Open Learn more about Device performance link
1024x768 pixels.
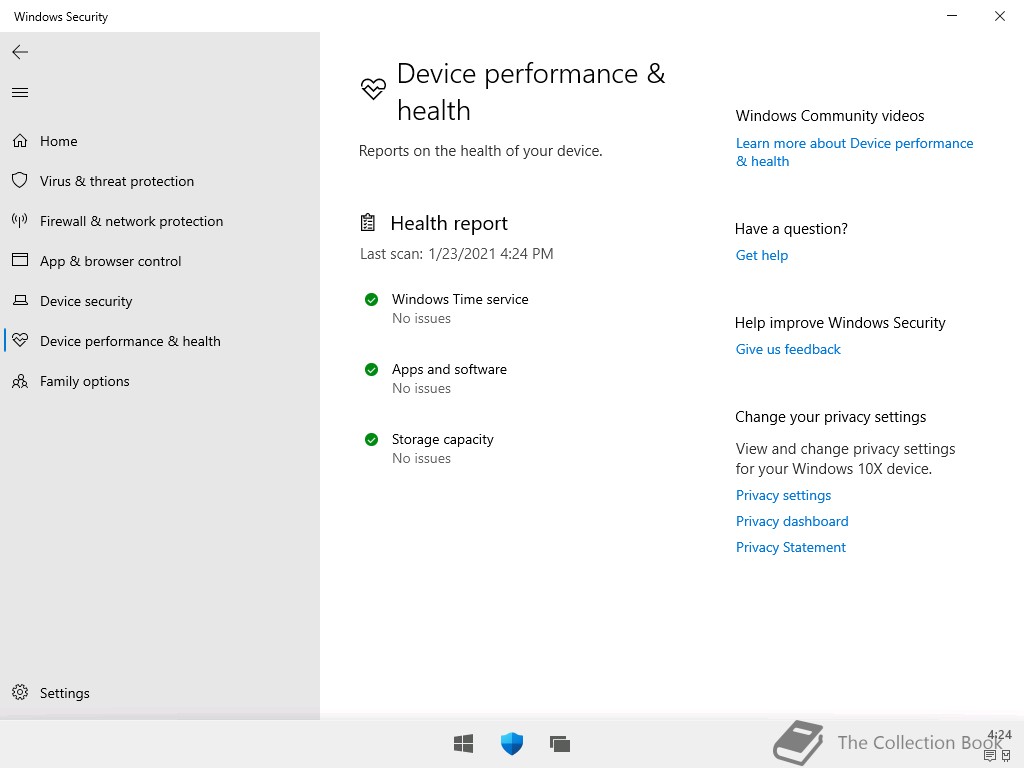(854, 152)
